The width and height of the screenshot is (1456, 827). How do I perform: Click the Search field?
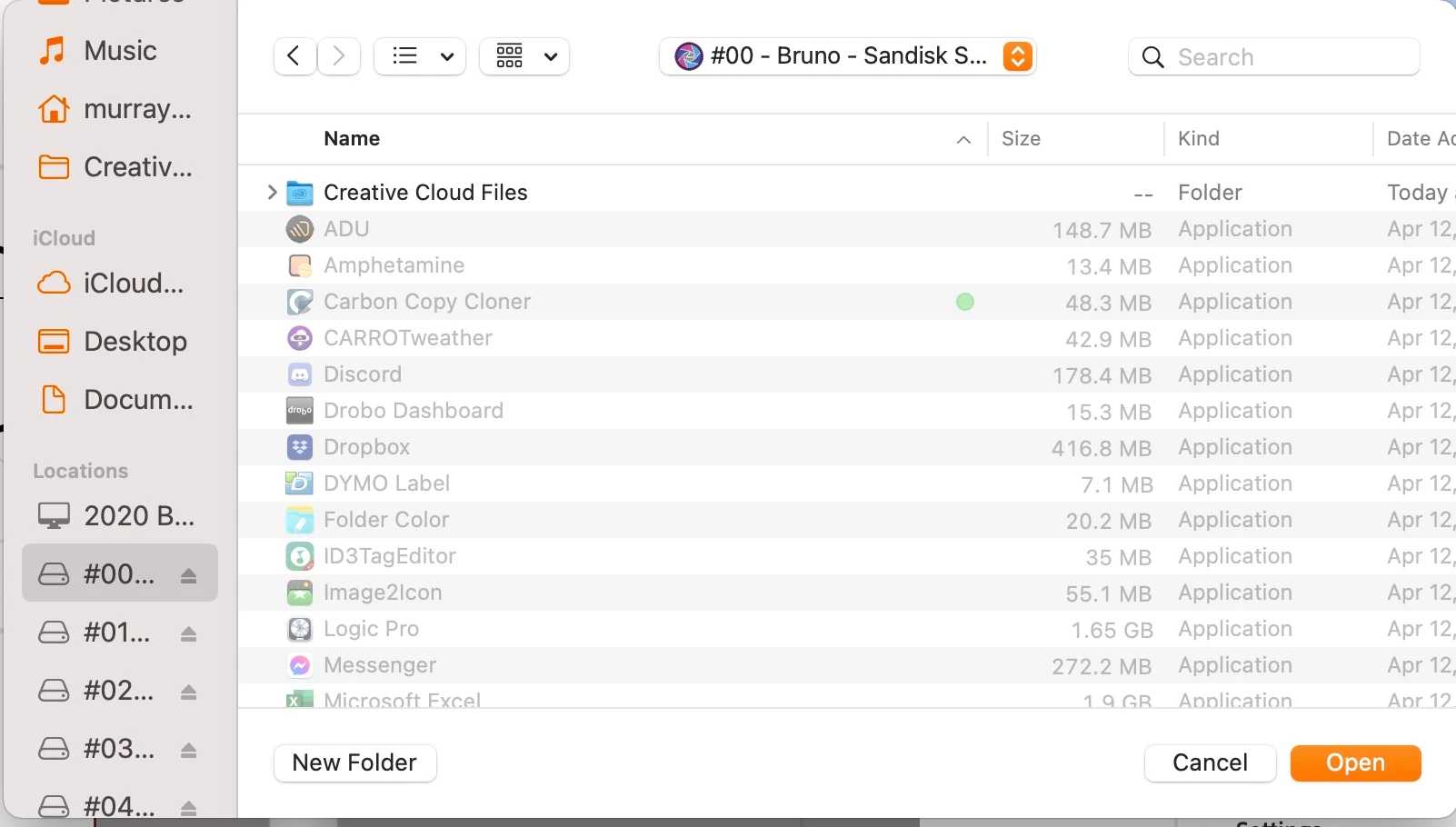pos(1274,57)
